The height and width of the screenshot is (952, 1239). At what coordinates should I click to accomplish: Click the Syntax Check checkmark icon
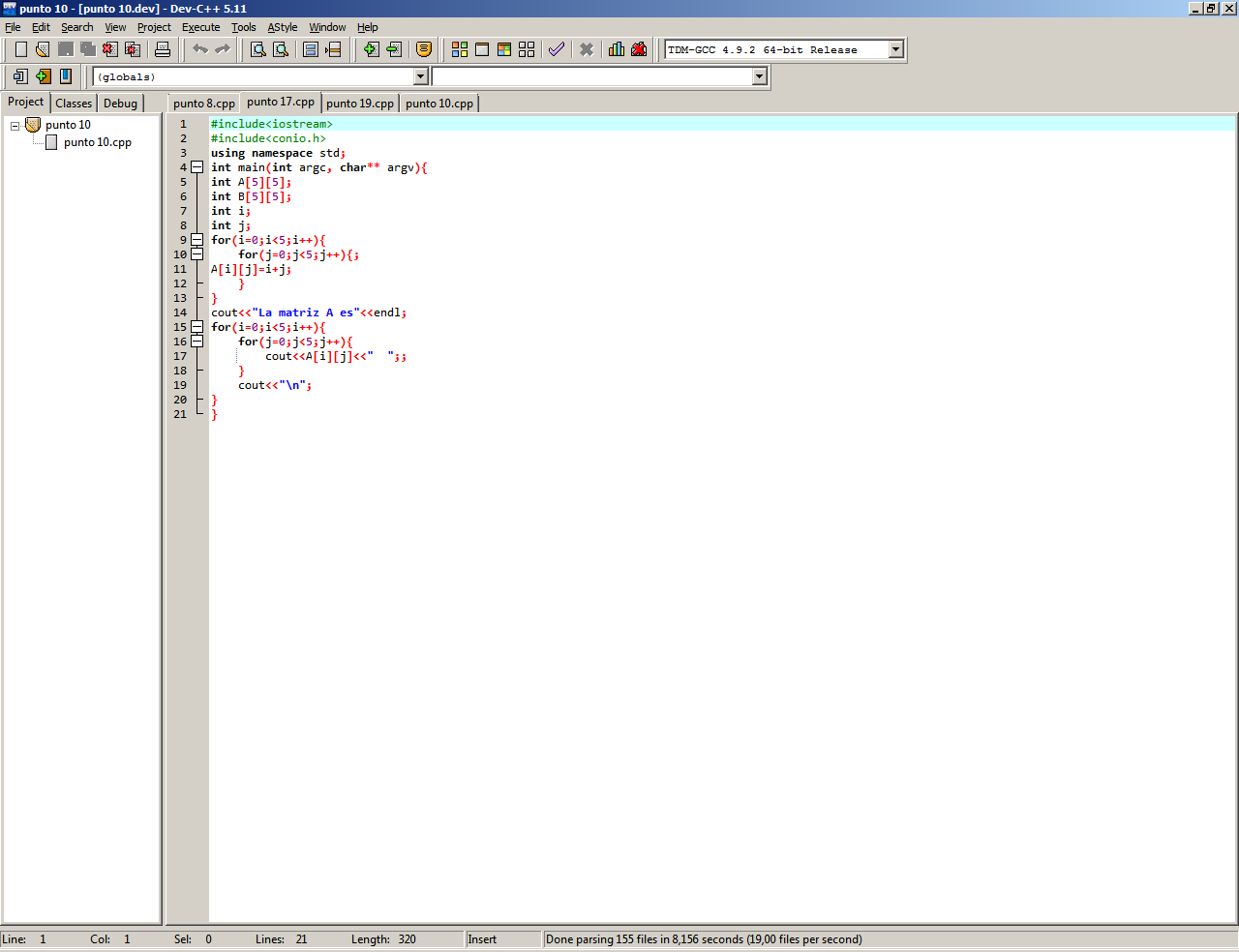pyautogui.click(x=556, y=49)
